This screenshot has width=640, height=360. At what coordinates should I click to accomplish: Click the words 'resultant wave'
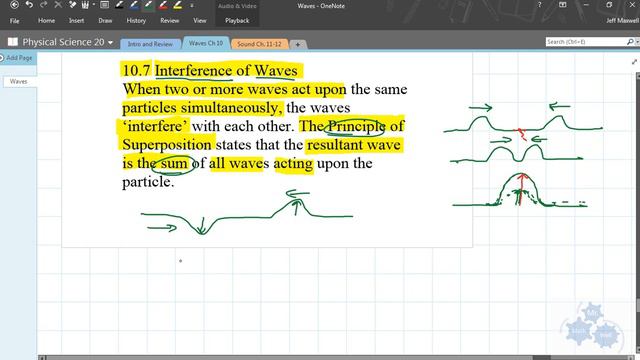click(353, 144)
